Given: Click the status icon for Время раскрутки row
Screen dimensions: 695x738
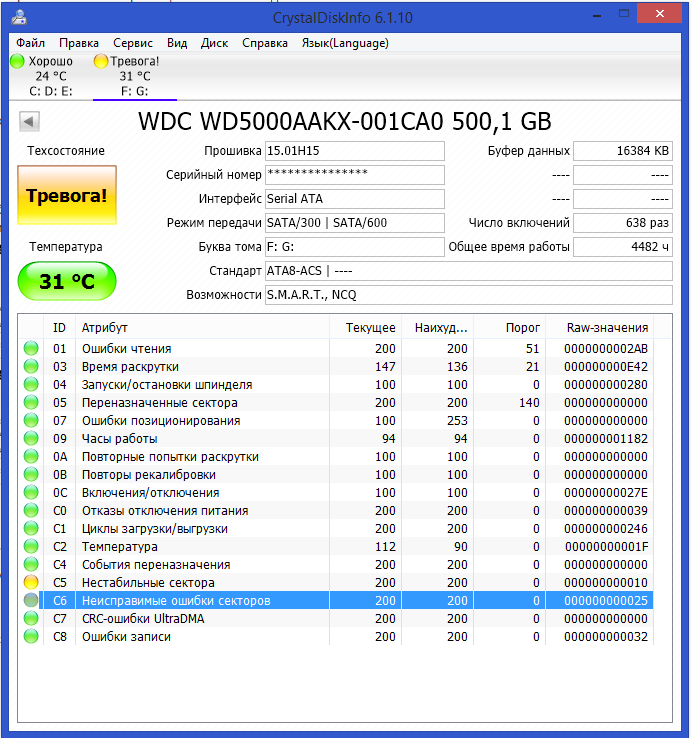Looking at the screenshot, I should pos(31,366).
